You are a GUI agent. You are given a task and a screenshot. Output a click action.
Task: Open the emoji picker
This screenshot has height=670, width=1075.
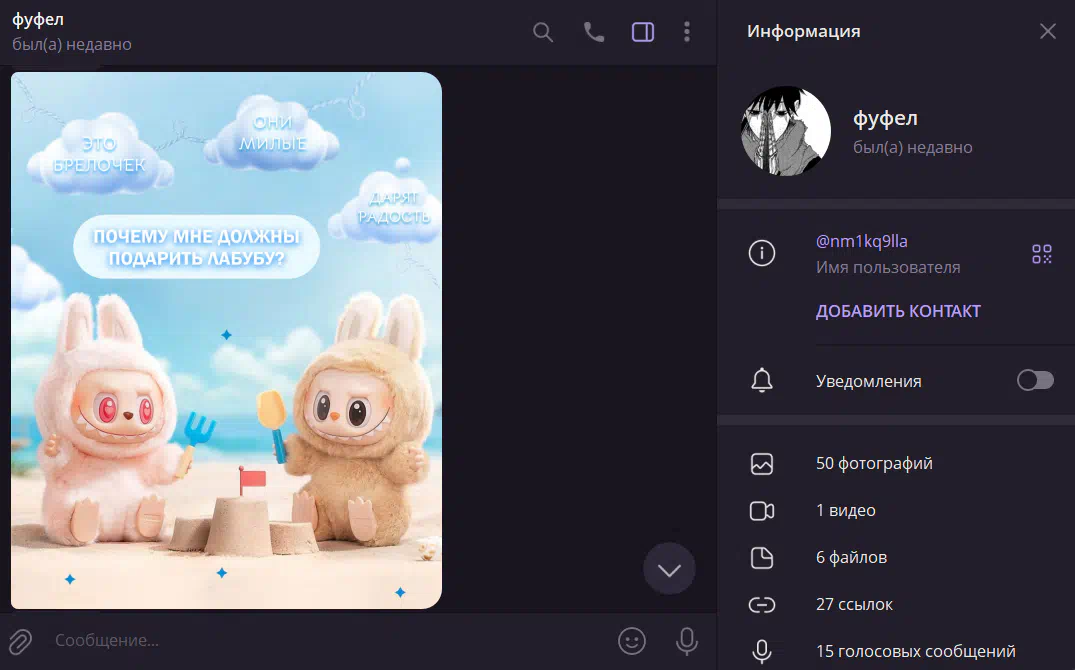coord(631,641)
